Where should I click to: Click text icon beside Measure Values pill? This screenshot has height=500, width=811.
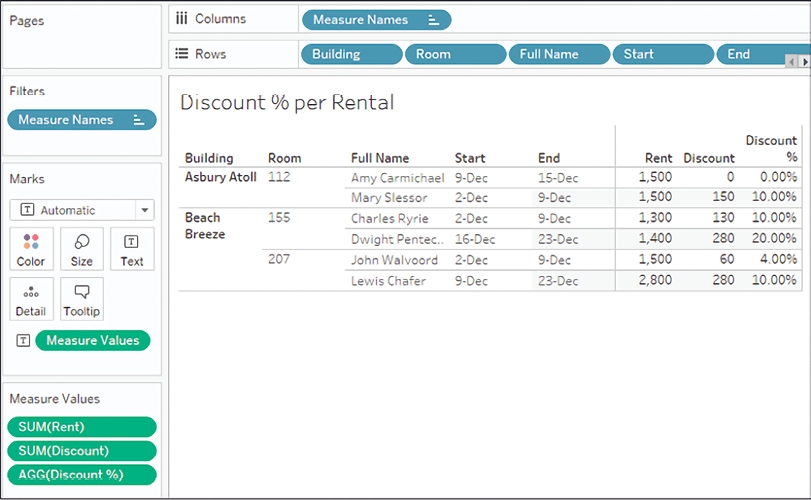pos(23,341)
